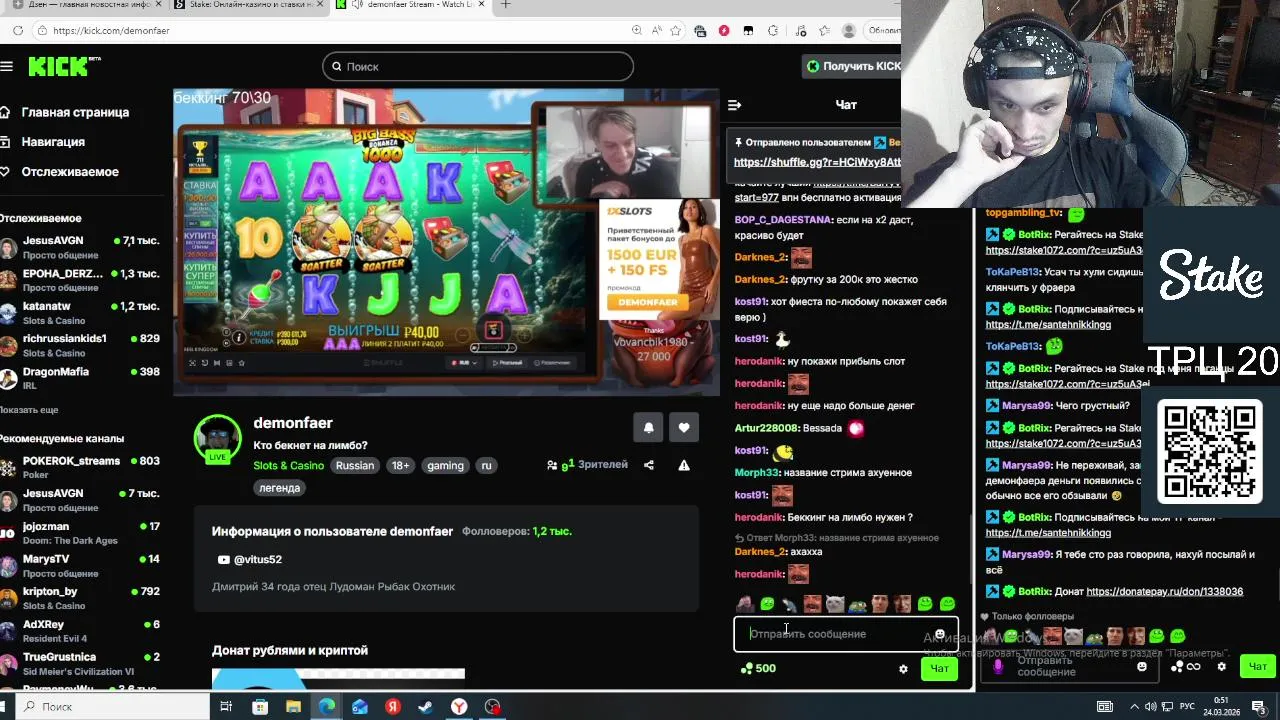The width and height of the screenshot is (1280, 720).
Task: Click the report warning triangle icon
Action: [684, 465]
